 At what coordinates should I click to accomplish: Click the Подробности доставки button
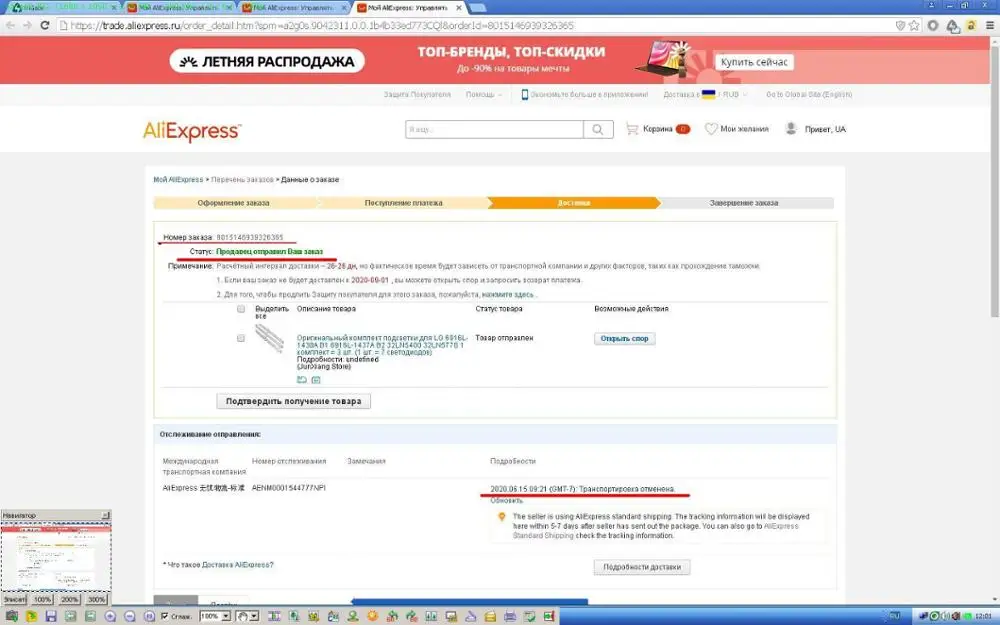(x=642, y=567)
